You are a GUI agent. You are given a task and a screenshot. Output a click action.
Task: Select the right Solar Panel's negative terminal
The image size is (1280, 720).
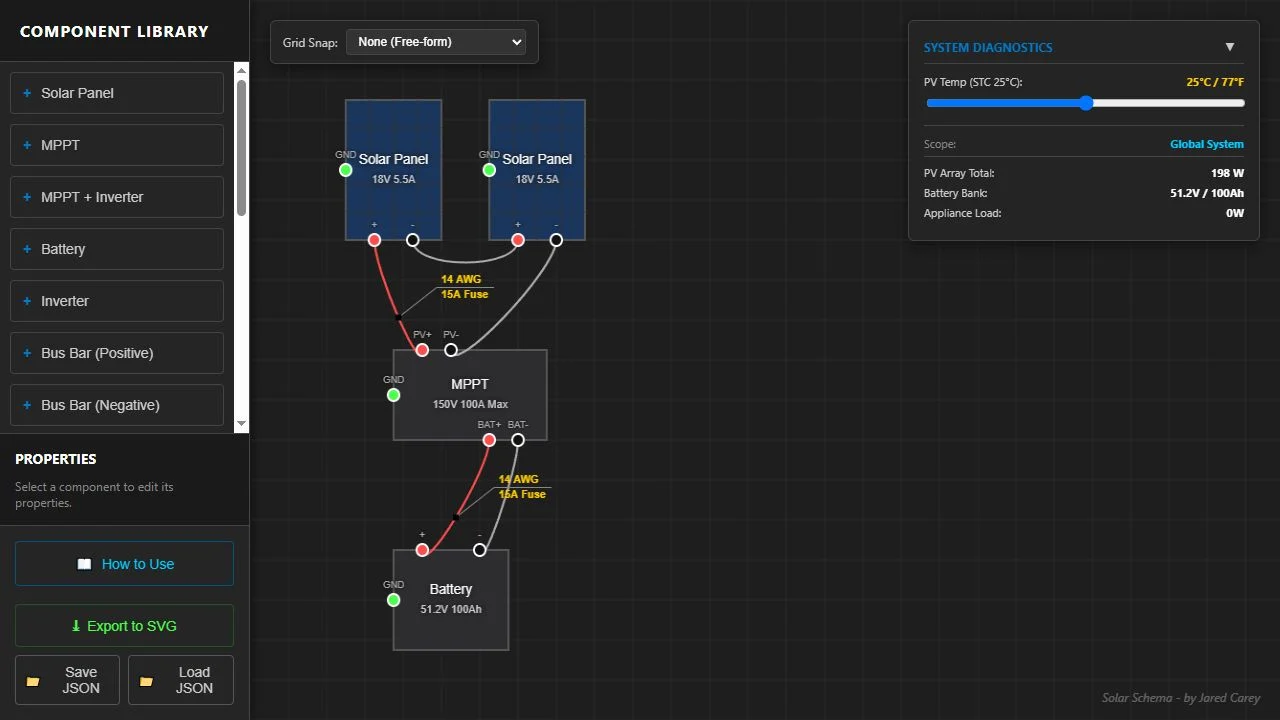click(556, 240)
